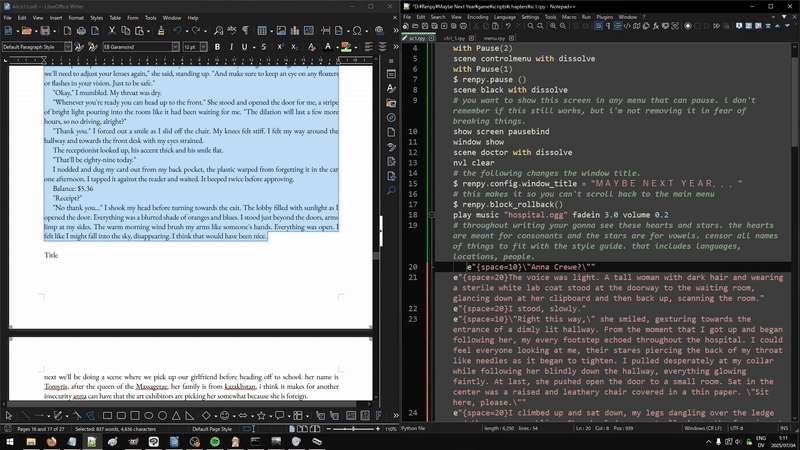Toggle Underline formatting in Writer

[244, 47]
